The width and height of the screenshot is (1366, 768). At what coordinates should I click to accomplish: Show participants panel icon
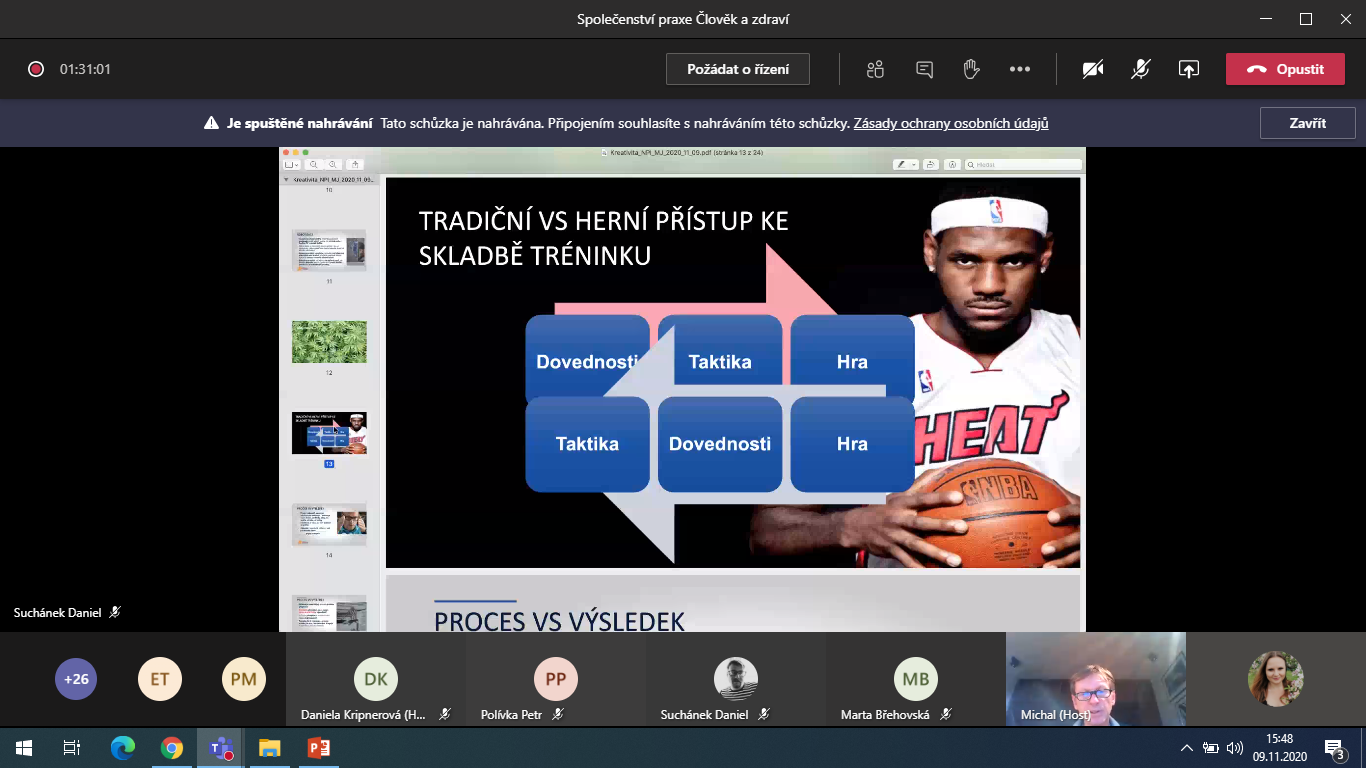point(876,69)
